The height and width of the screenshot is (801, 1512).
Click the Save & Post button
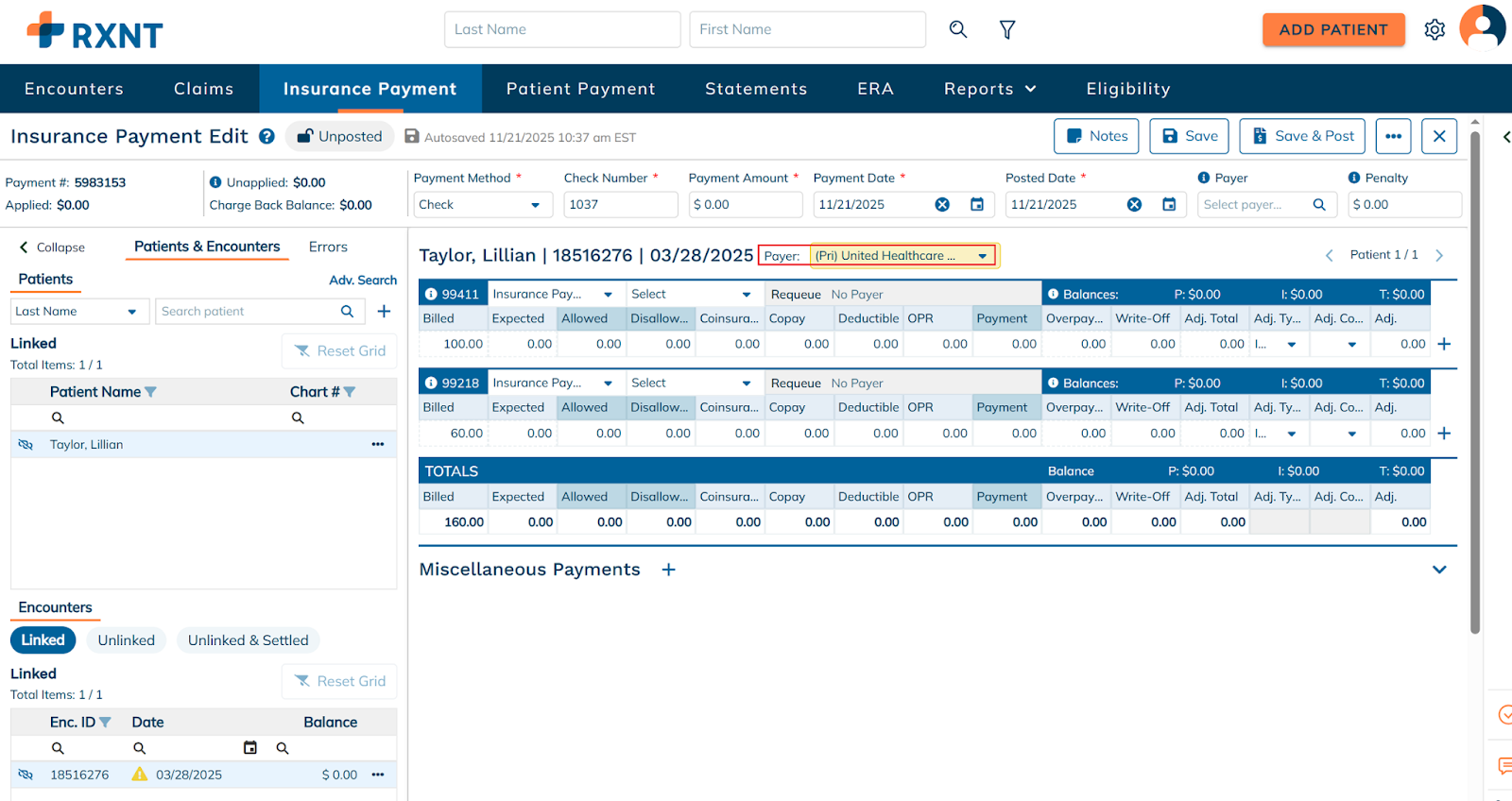tap(1302, 136)
